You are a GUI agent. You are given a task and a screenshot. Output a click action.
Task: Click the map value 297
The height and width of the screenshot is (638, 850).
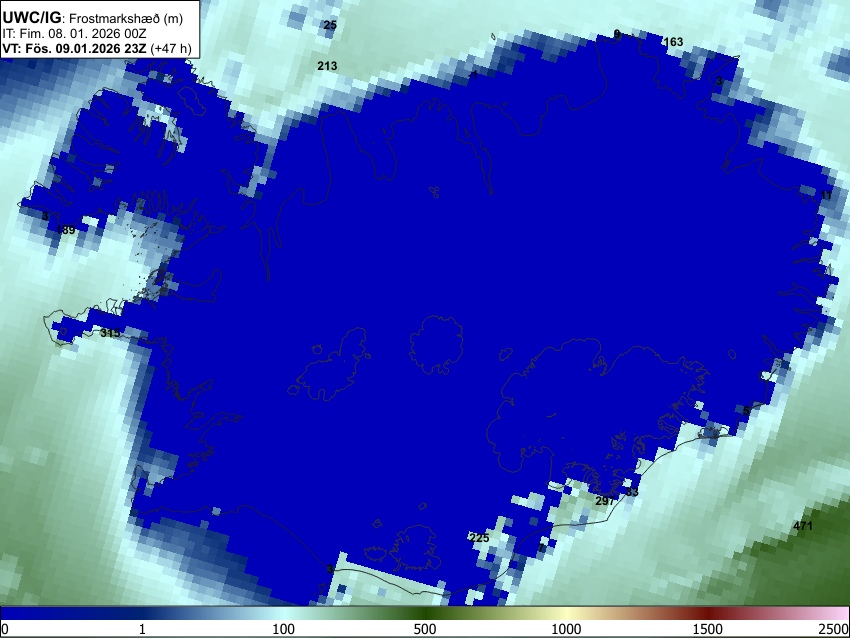coord(605,501)
